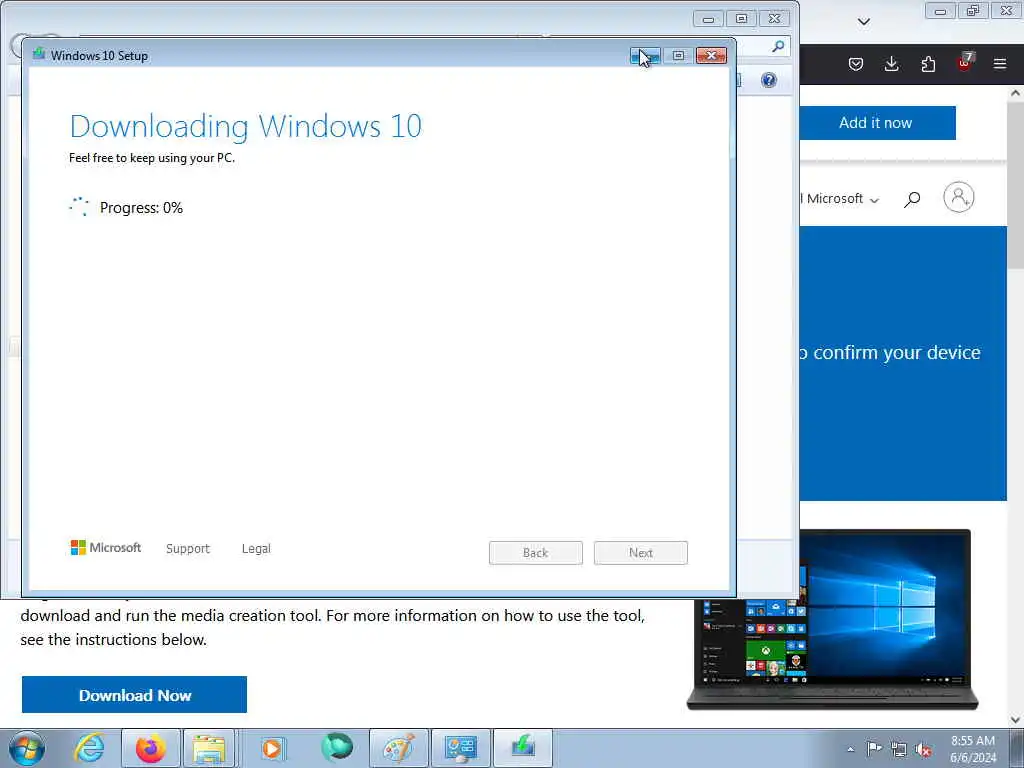Screen dimensions: 1024x768
Task: Open Paint from the taskbar
Action: (x=398, y=748)
